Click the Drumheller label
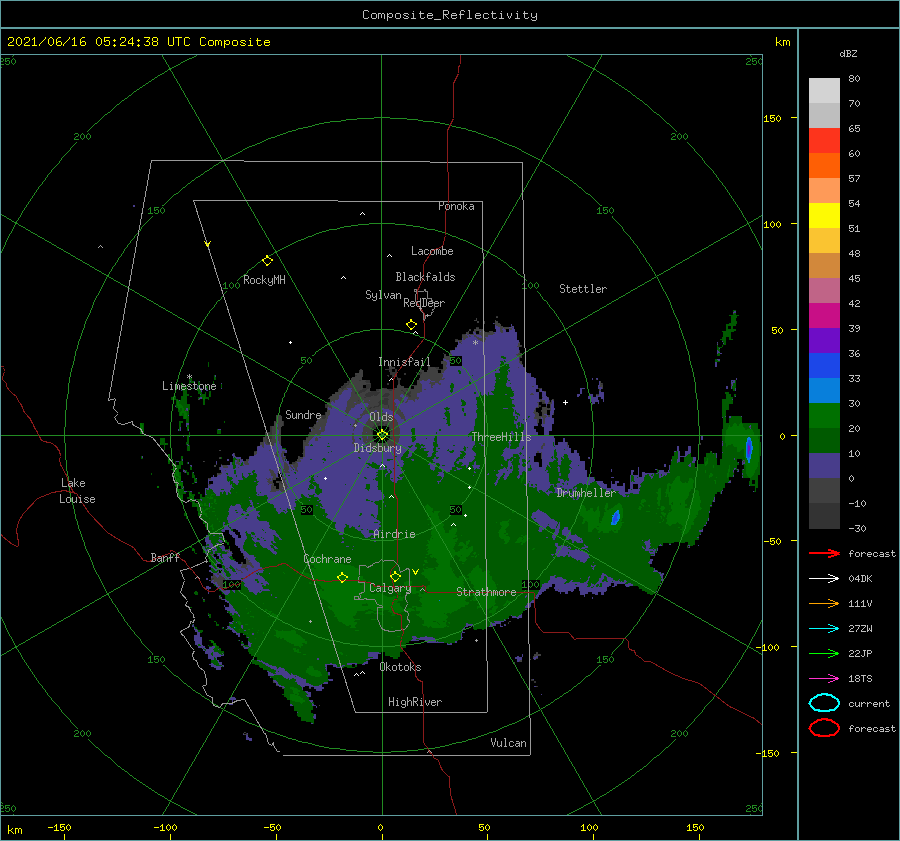Screen dimensions: 900x841 (x=585, y=493)
